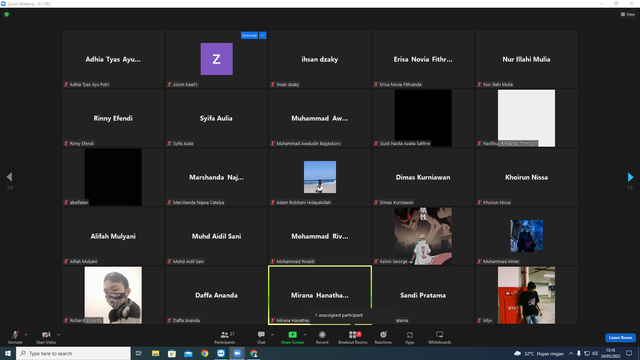Click Daffa Ananda participant tile
640x360 pixels.
(216, 295)
